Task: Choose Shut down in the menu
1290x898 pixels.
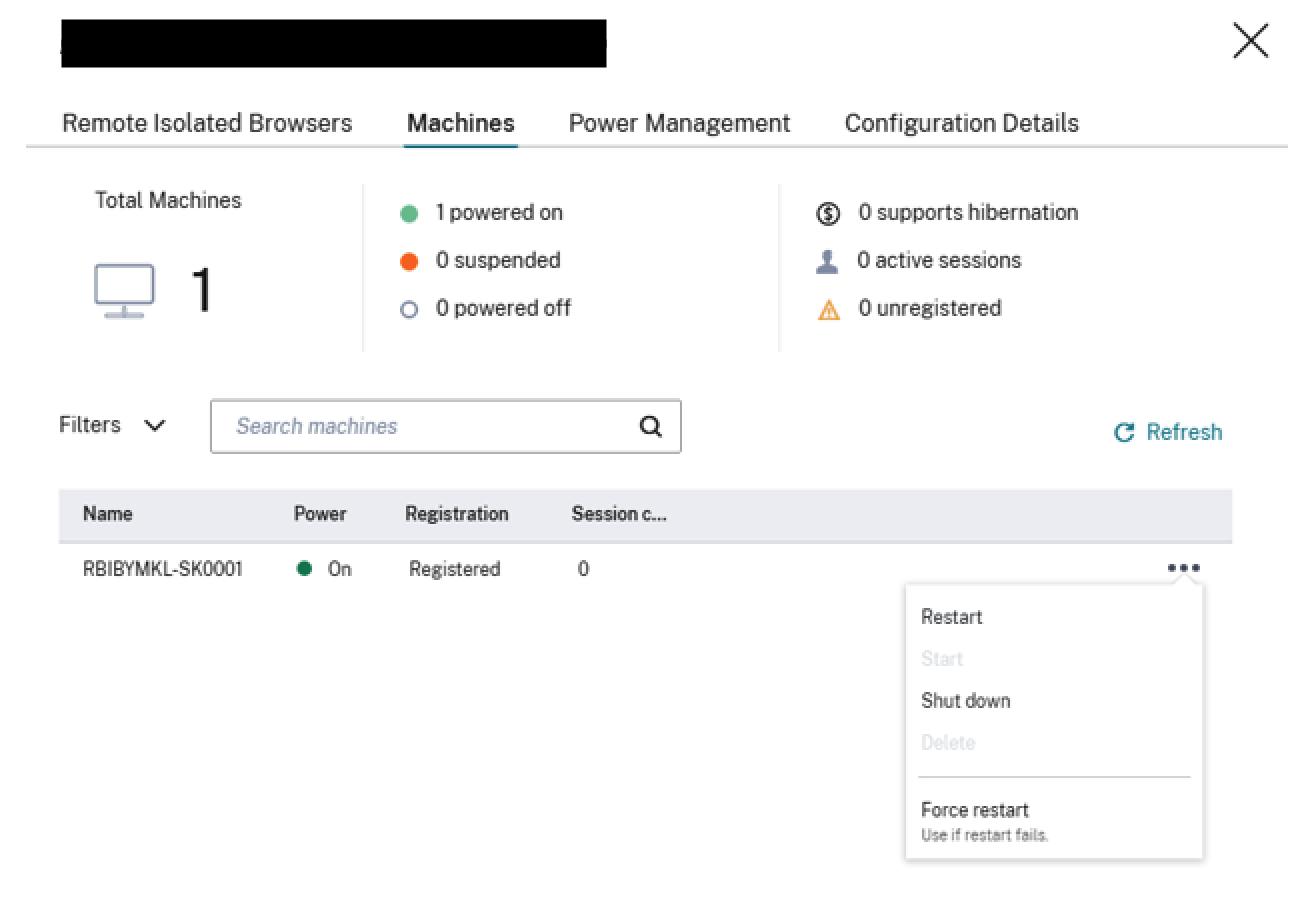Action: 965,701
